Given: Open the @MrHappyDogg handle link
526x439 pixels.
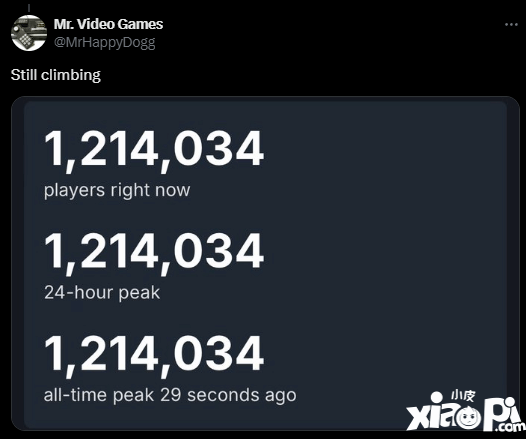Looking at the screenshot, I should pyautogui.click(x=104, y=43).
